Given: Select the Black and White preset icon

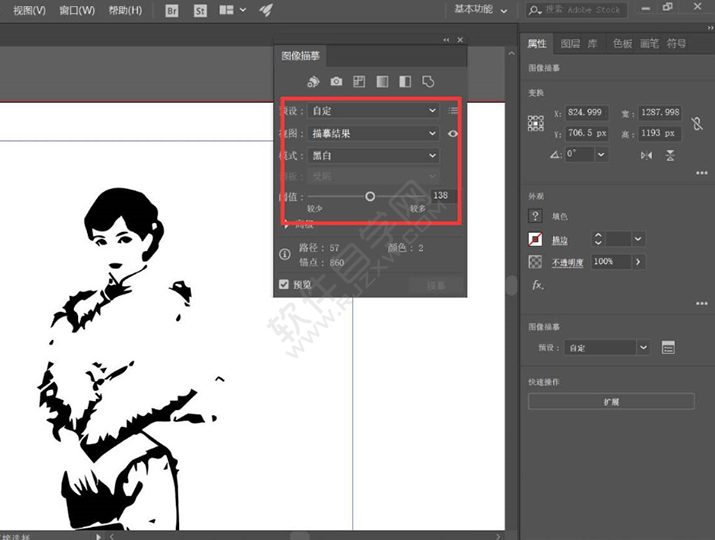Looking at the screenshot, I should tap(405, 82).
